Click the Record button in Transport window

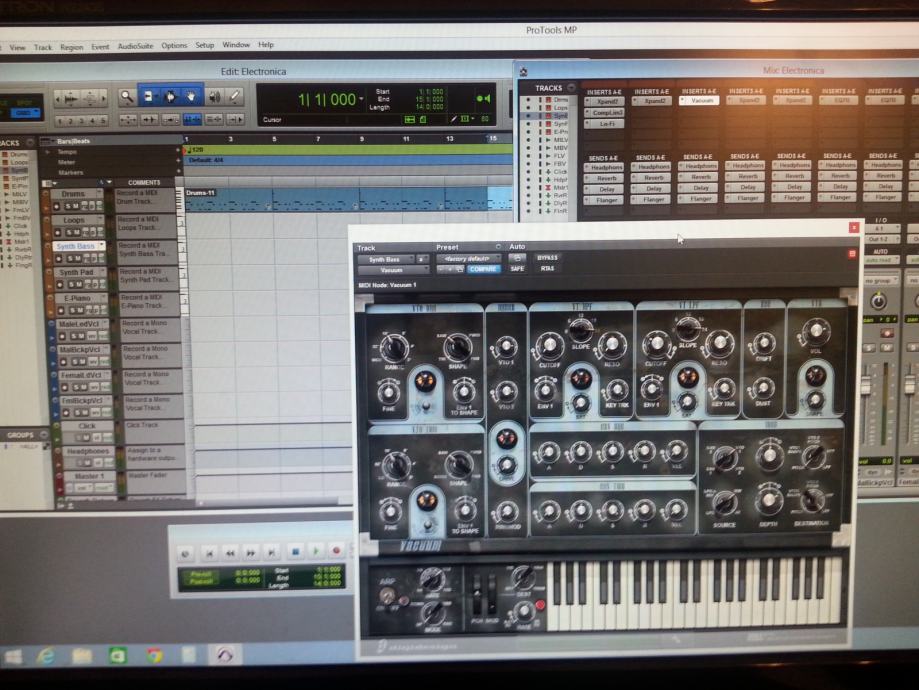point(336,551)
